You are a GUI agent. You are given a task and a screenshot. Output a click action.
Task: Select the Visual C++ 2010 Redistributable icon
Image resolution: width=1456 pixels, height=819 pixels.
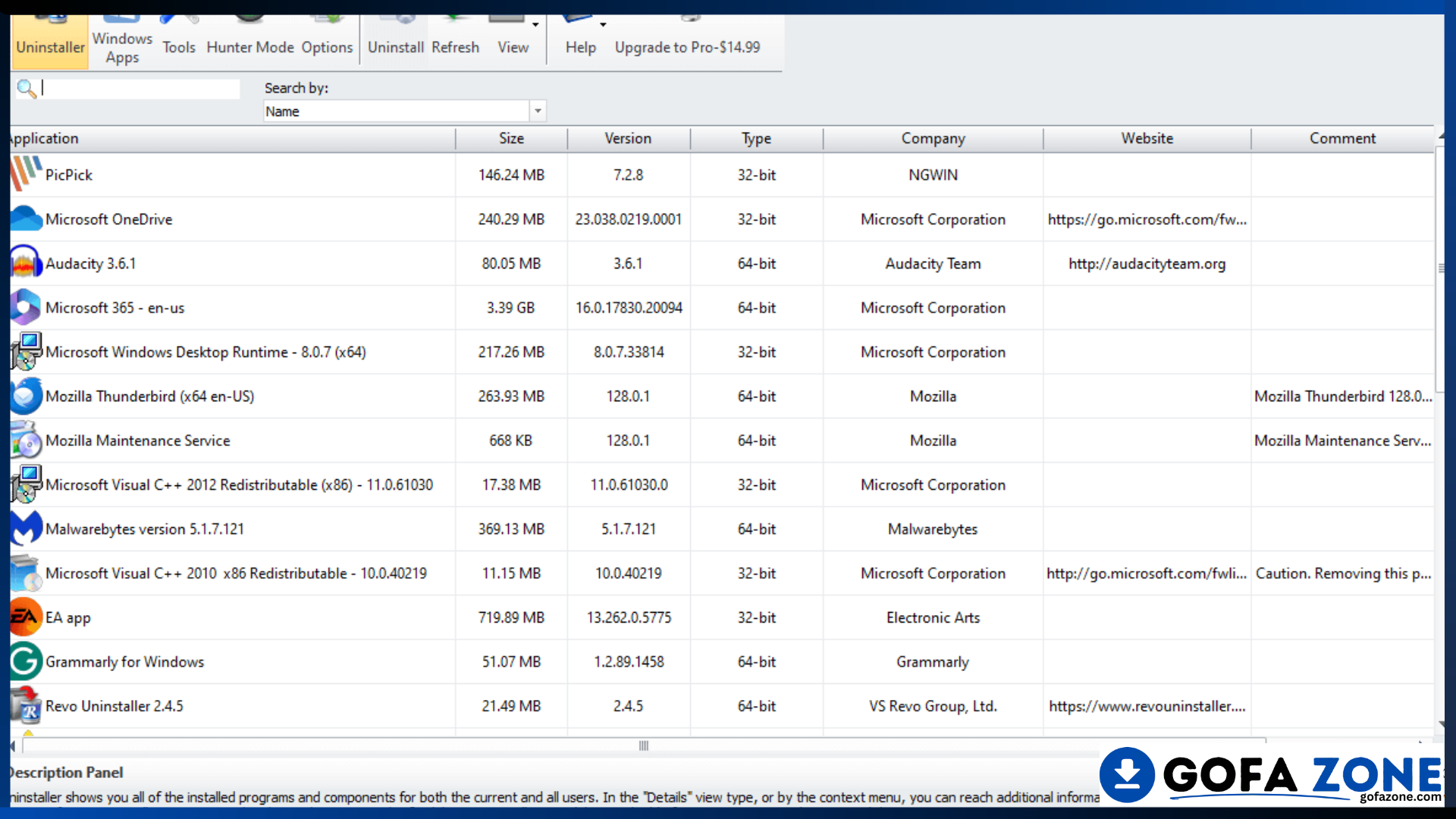click(26, 573)
